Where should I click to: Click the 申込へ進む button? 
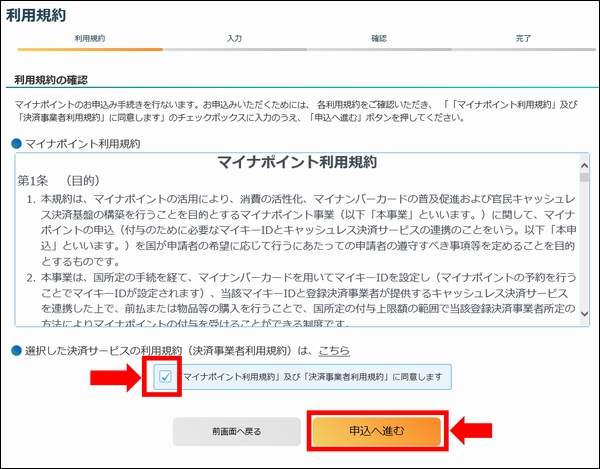tap(377, 431)
